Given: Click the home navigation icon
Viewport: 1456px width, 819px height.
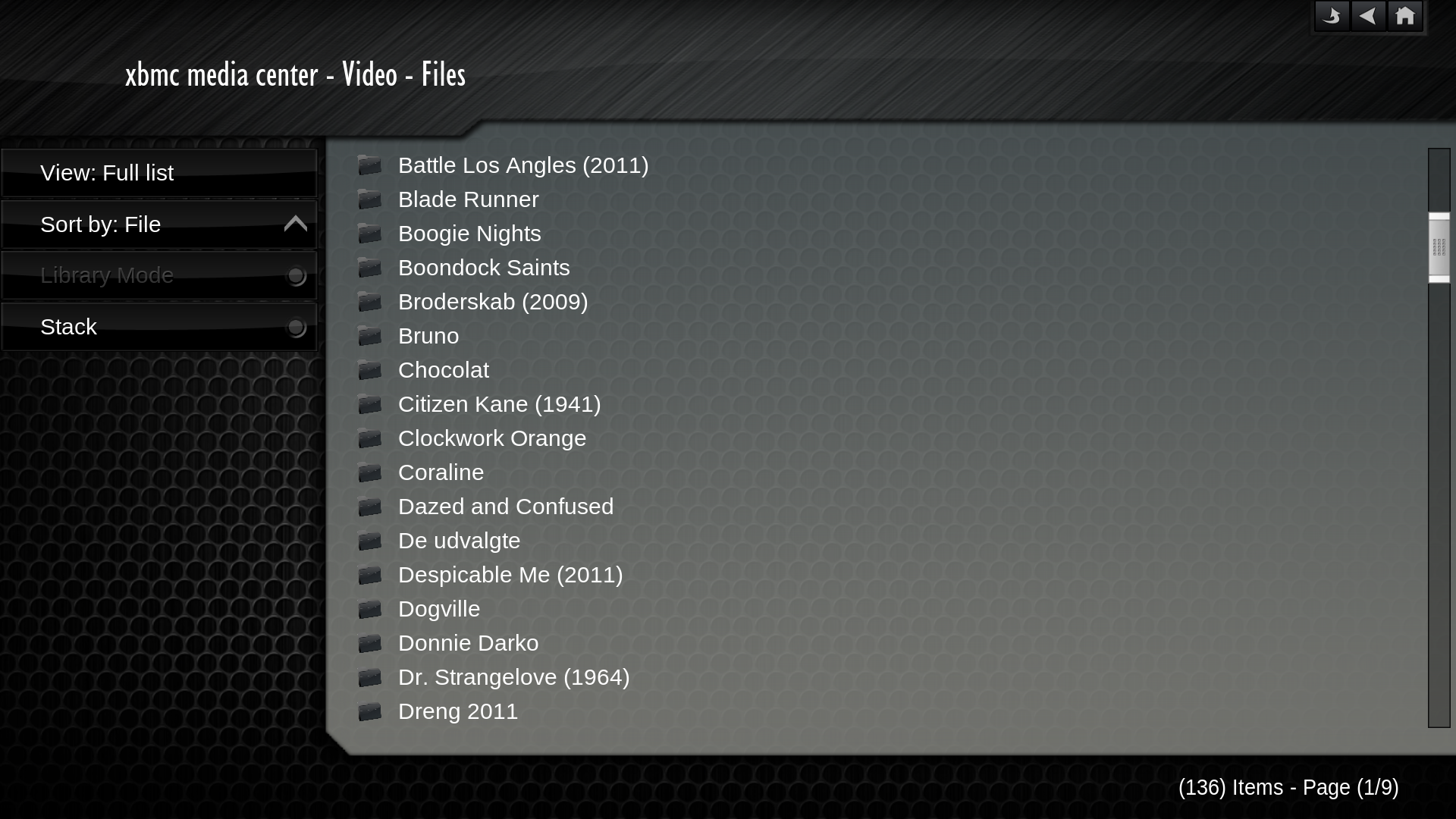Looking at the screenshot, I should (x=1405, y=16).
